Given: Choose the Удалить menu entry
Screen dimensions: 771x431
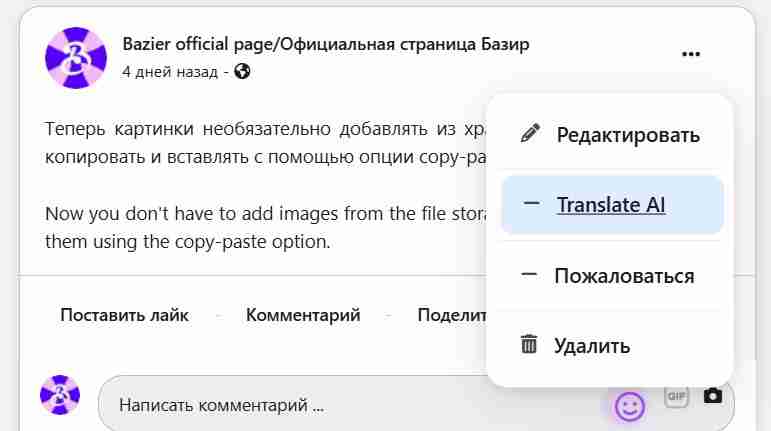Looking at the screenshot, I should pos(593,346).
